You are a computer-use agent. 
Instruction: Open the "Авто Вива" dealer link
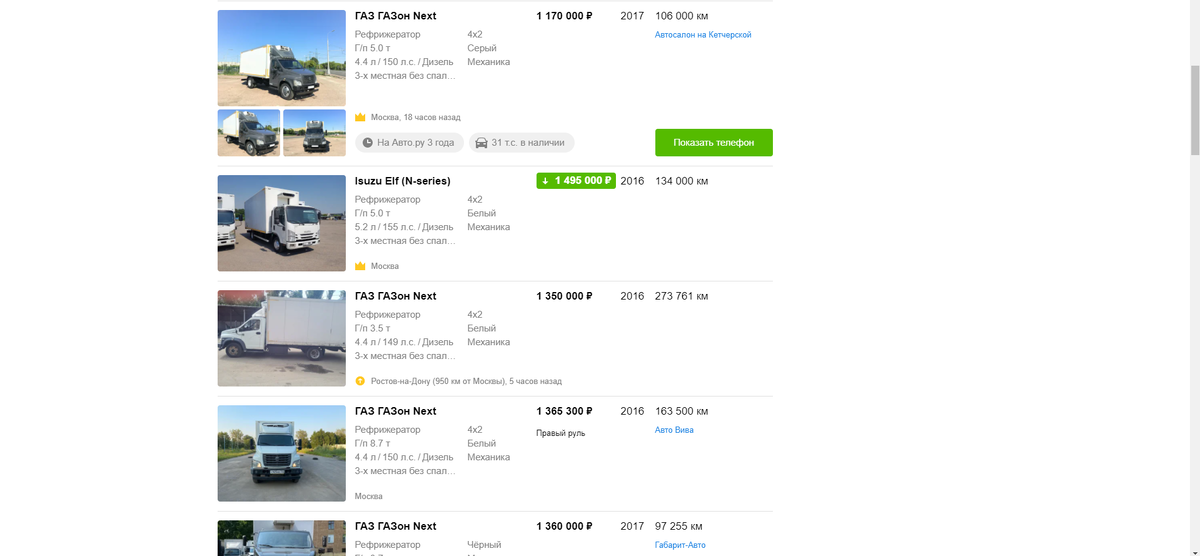(x=673, y=430)
